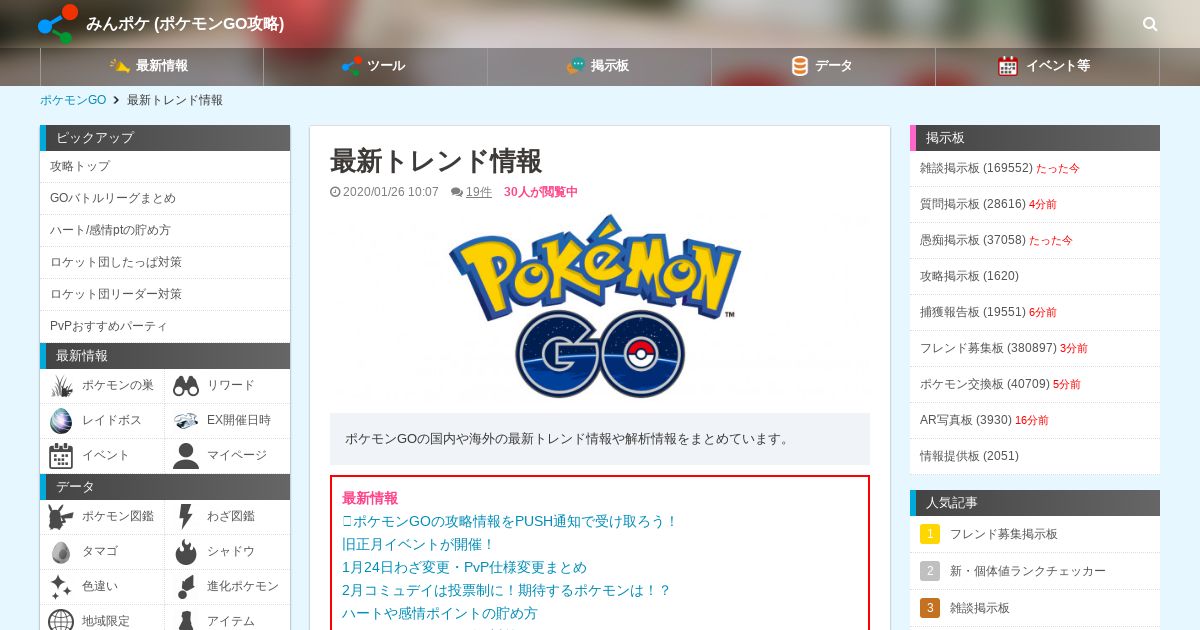The width and height of the screenshot is (1200, 630).
Task: Open 愚痴掲示板 (37058) board
Action: tap(1035, 240)
